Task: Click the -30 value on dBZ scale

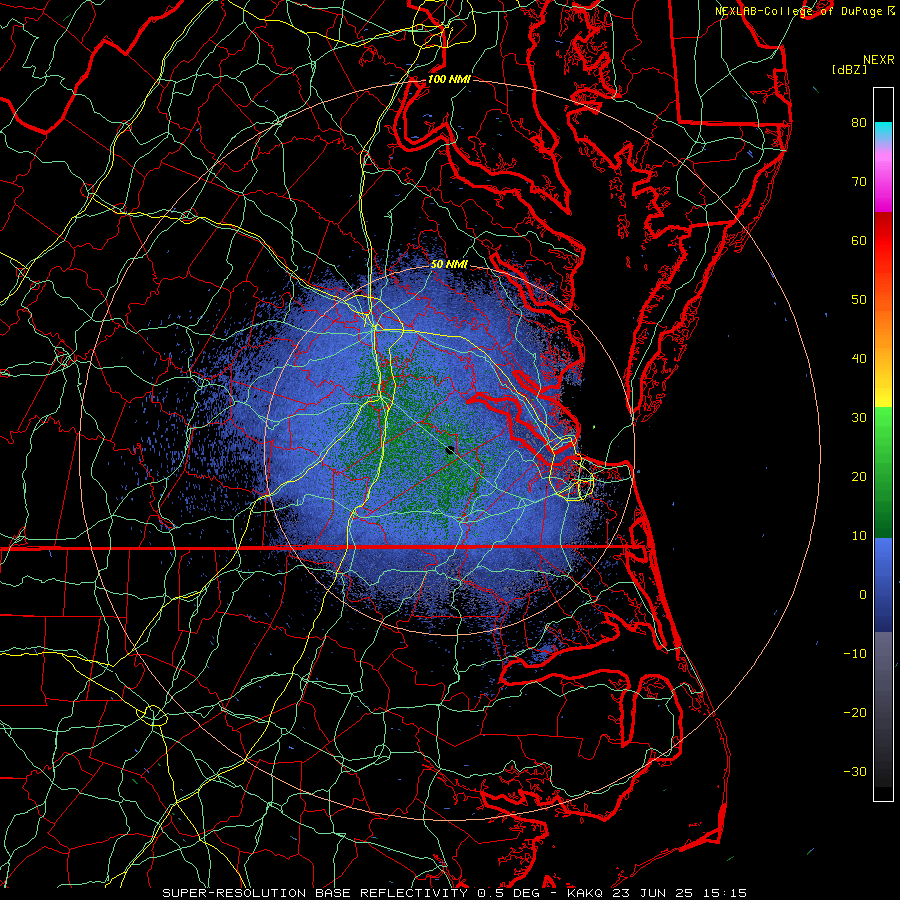Action: pos(855,771)
